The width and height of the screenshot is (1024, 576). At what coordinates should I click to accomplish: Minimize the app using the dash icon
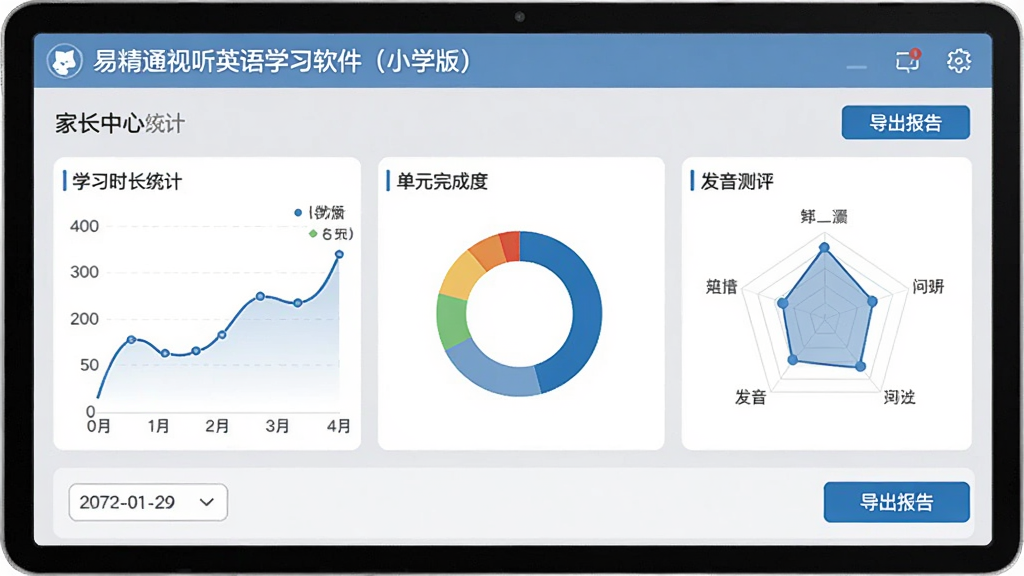point(856,67)
